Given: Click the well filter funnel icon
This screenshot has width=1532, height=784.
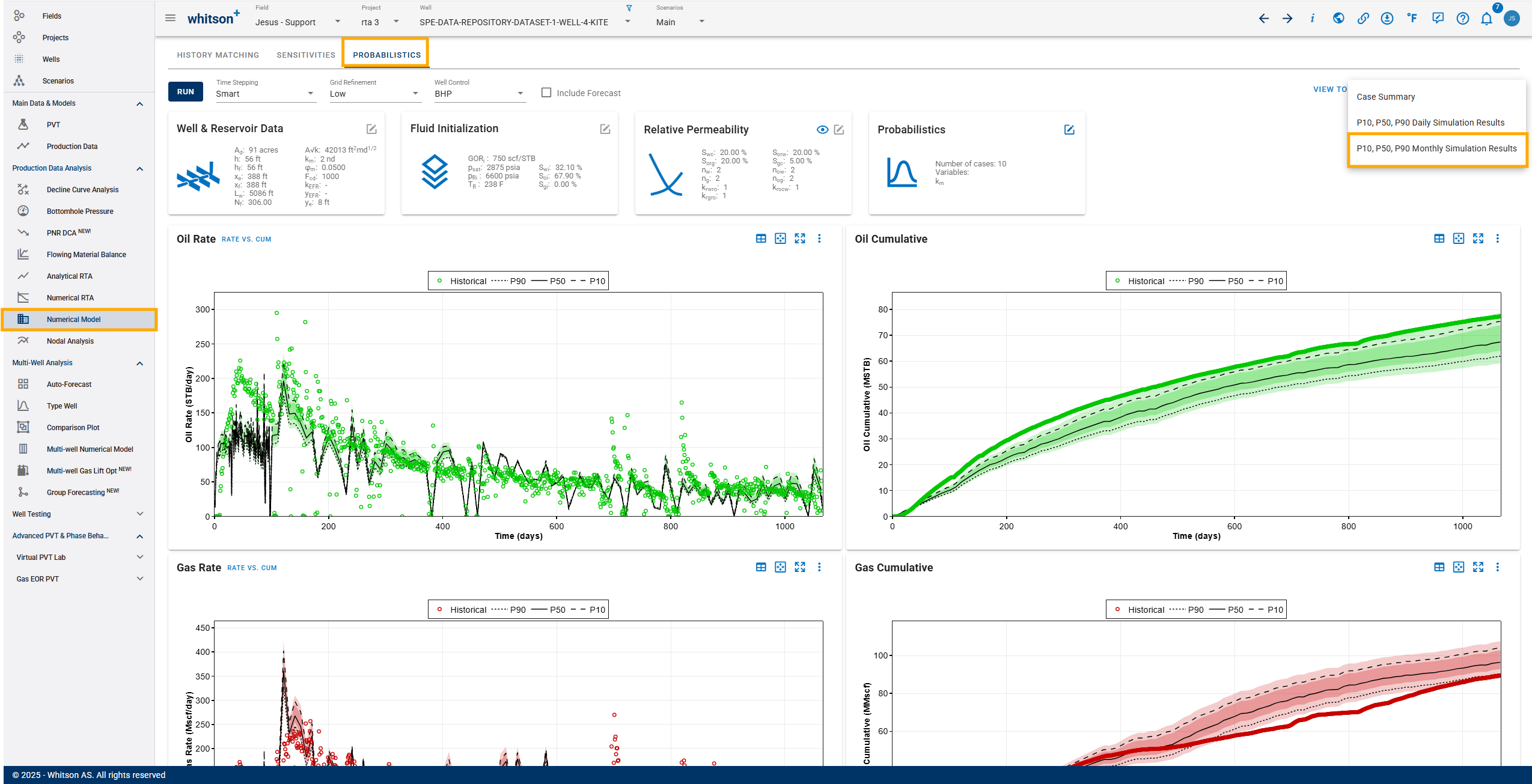Looking at the screenshot, I should 629,8.
